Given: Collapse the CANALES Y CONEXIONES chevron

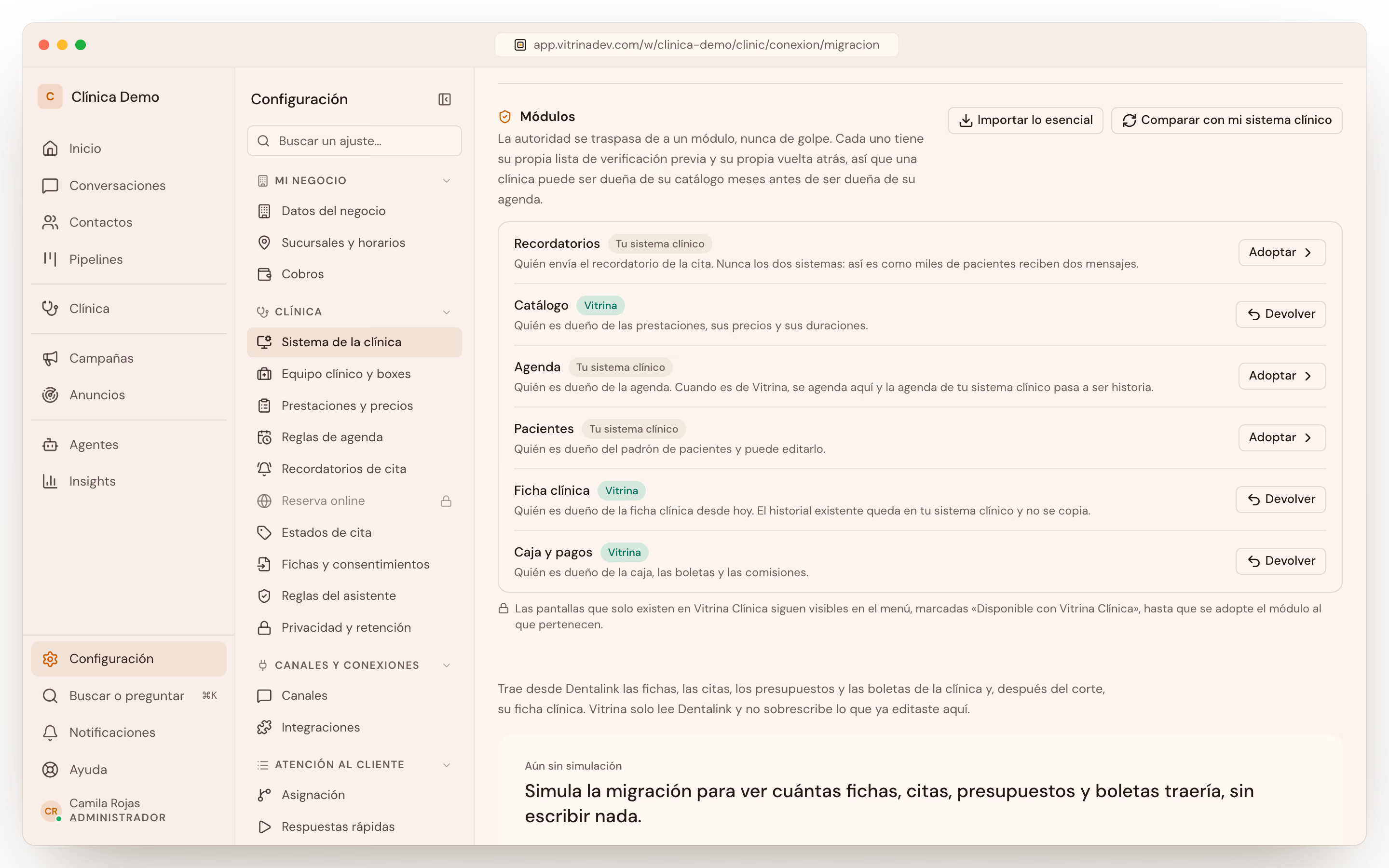Looking at the screenshot, I should pos(447,665).
